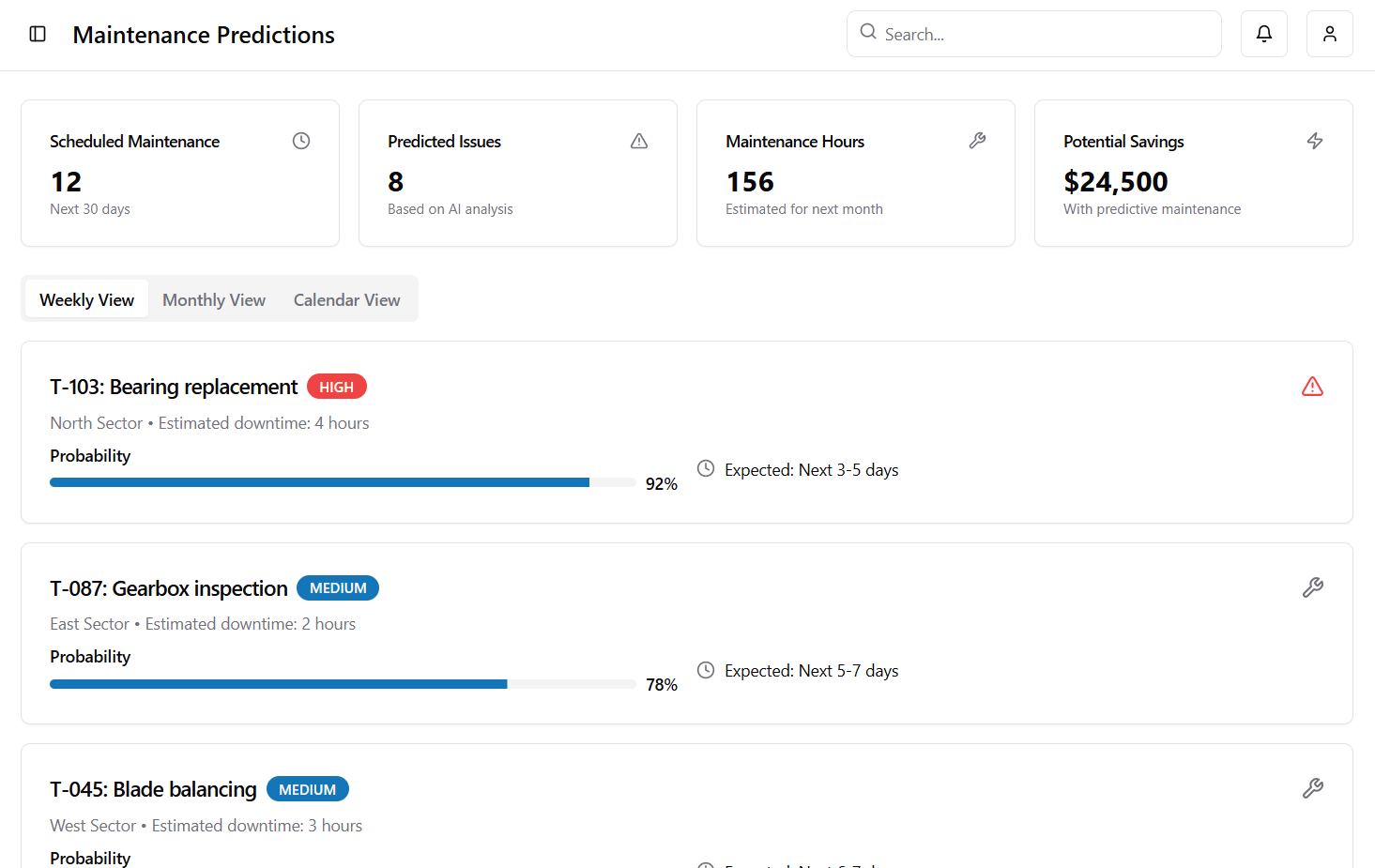Open the user profile icon
Viewport: 1375px width, 868px height.
click(1329, 34)
